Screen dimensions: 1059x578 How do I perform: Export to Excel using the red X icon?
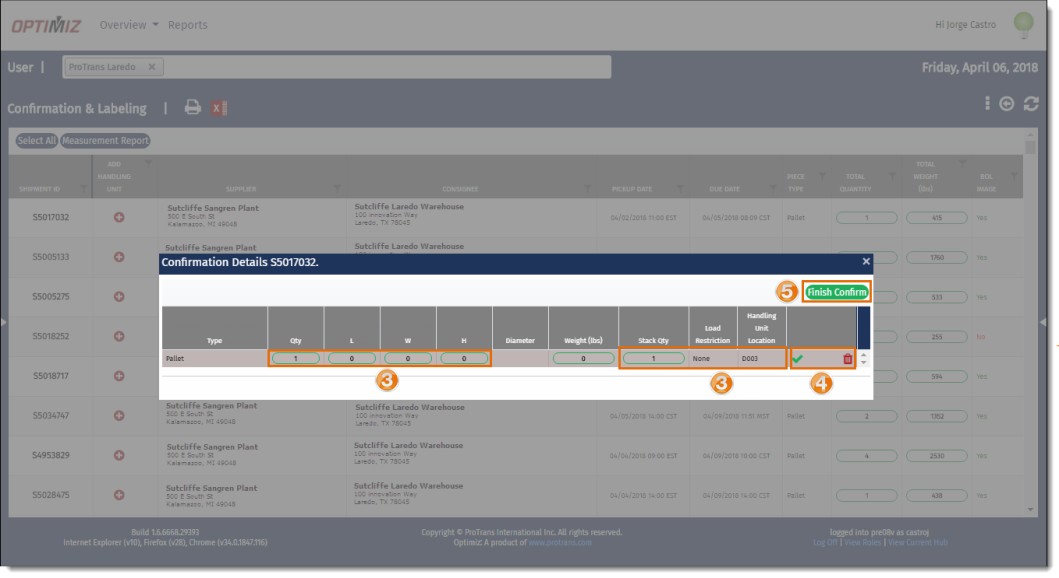pos(220,108)
